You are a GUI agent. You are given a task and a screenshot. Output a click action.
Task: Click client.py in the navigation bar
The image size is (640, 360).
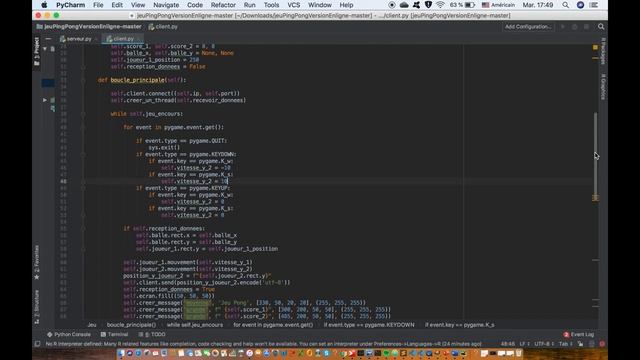click(x=163, y=27)
